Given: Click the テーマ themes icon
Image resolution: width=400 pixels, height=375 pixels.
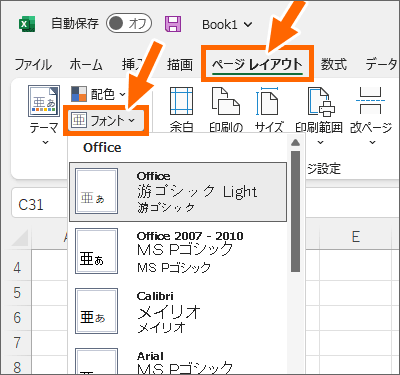Looking at the screenshot, I should tap(44, 101).
